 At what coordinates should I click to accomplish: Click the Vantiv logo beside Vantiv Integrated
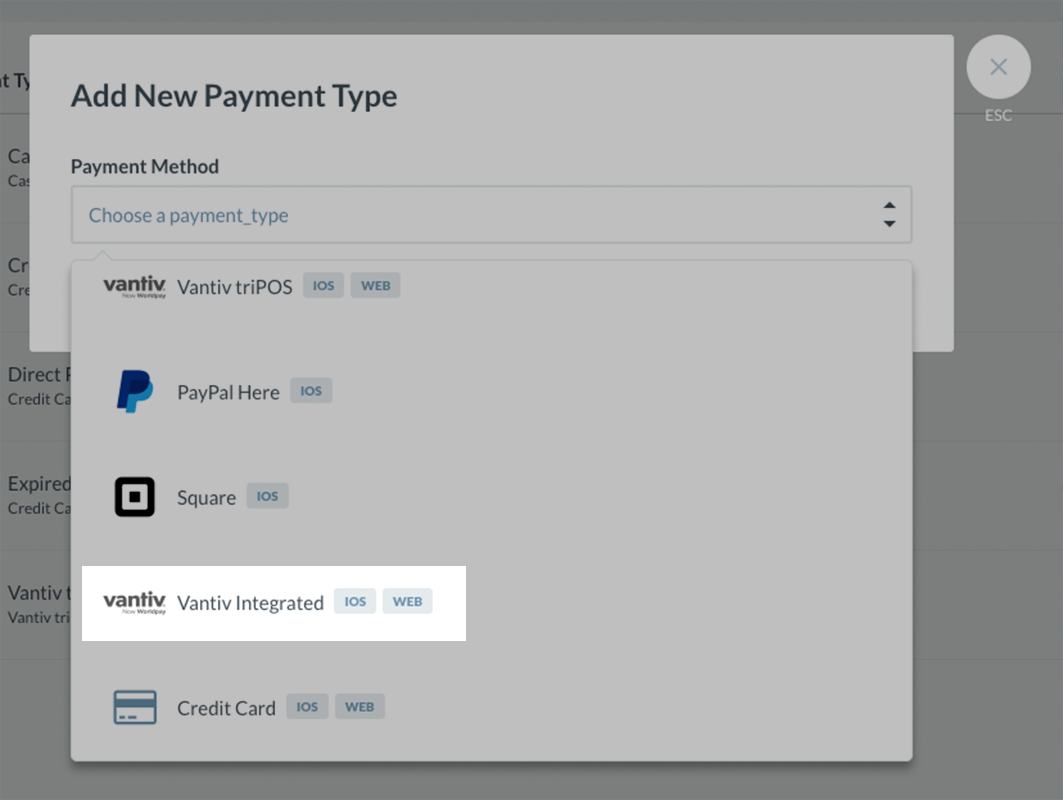click(134, 603)
